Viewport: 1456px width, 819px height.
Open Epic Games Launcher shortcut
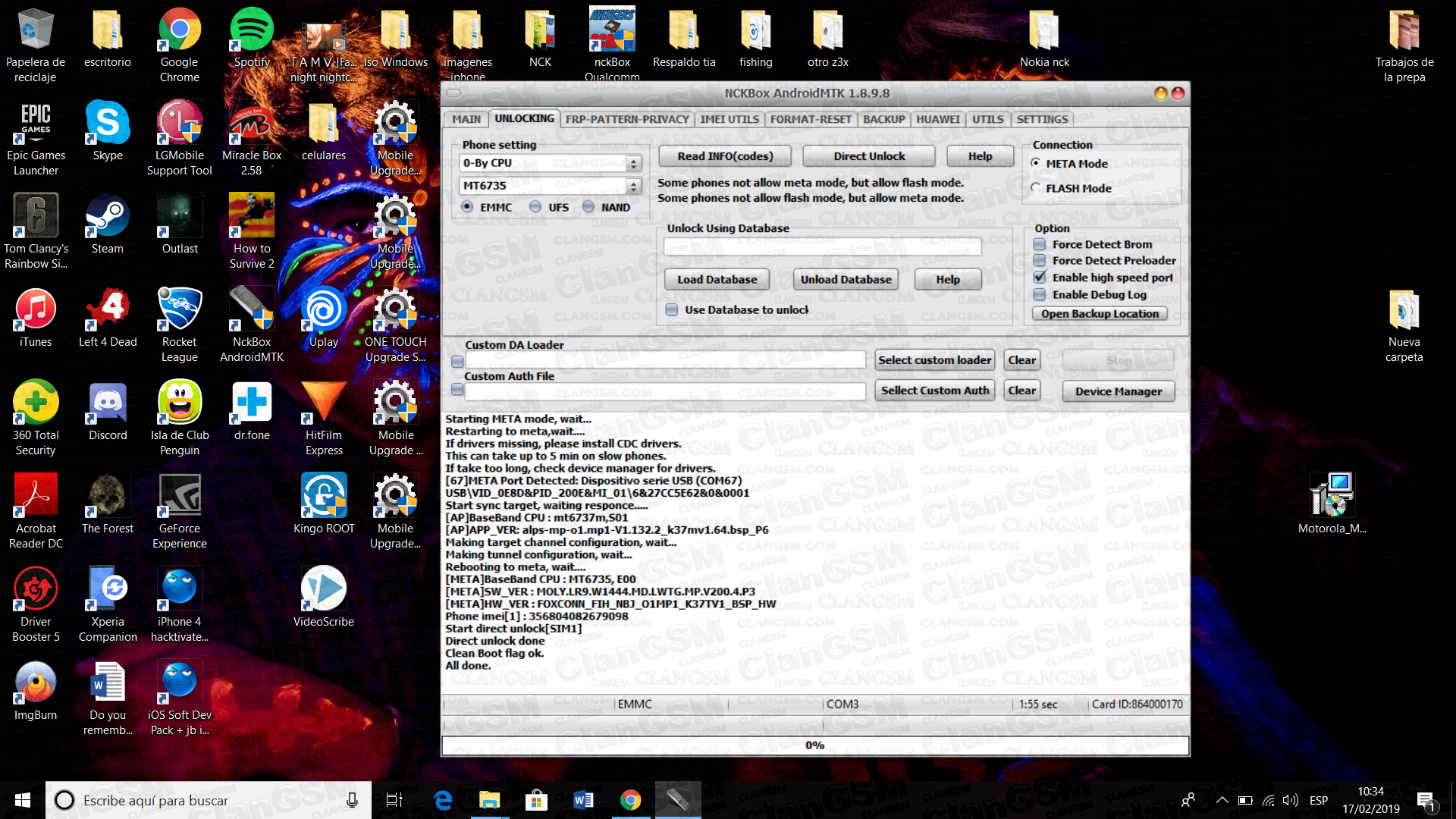36,139
